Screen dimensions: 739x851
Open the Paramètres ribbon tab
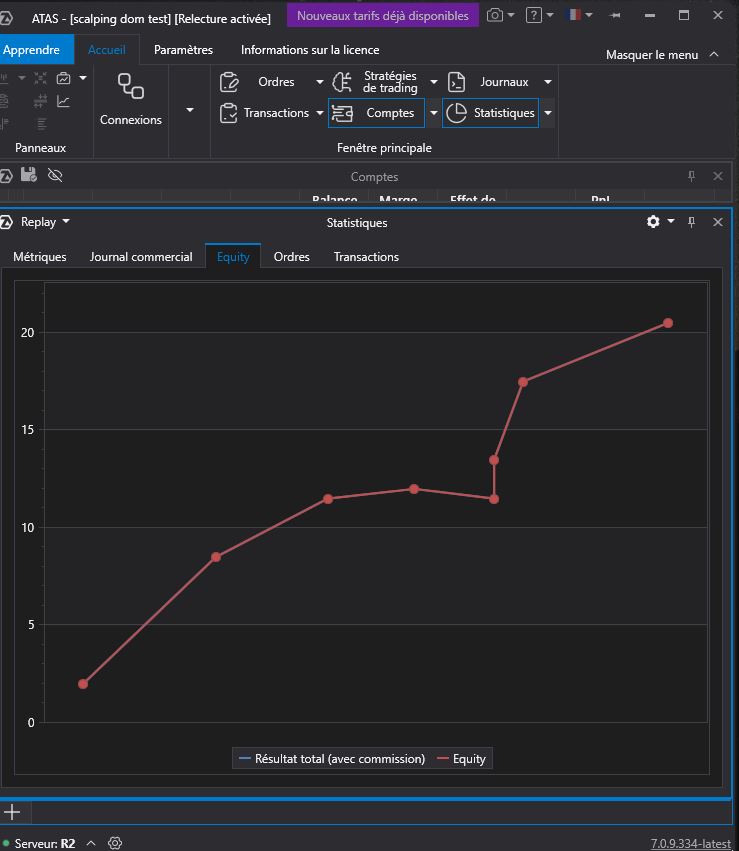pyautogui.click(x=183, y=50)
